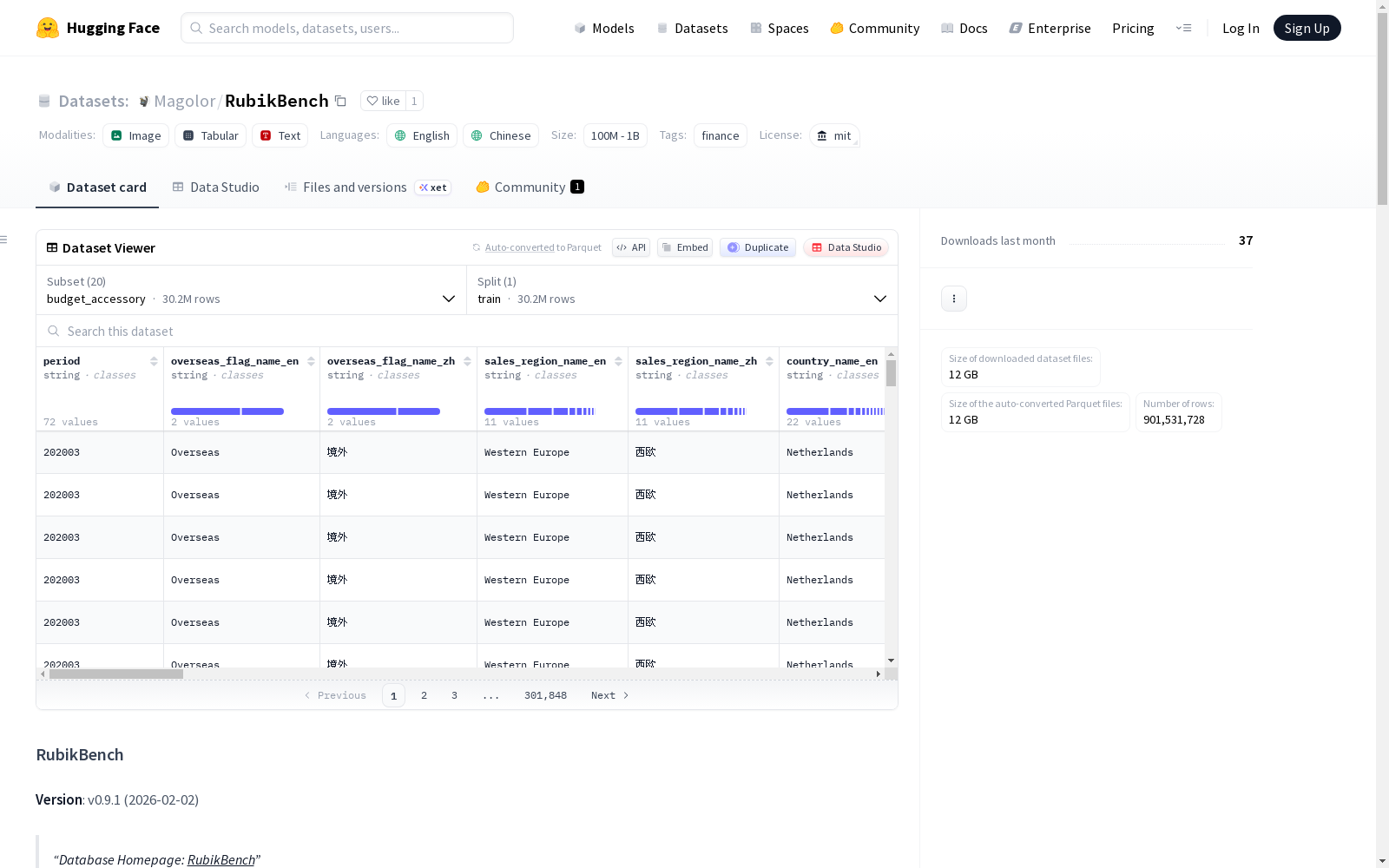Go to Next page of results
1389x868 pixels.
pos(610,695)
